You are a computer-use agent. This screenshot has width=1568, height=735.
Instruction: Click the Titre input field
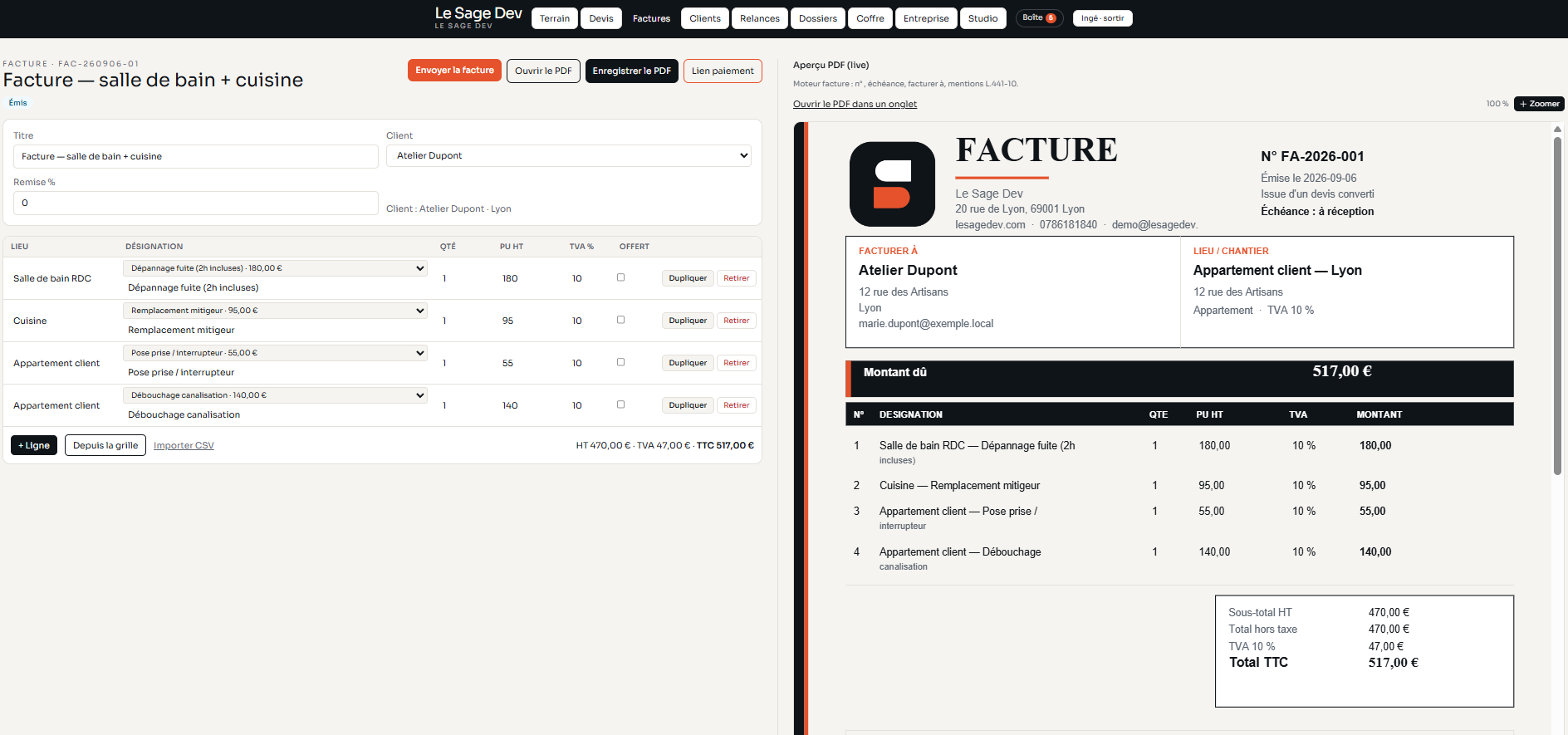(x=196, y=156)
